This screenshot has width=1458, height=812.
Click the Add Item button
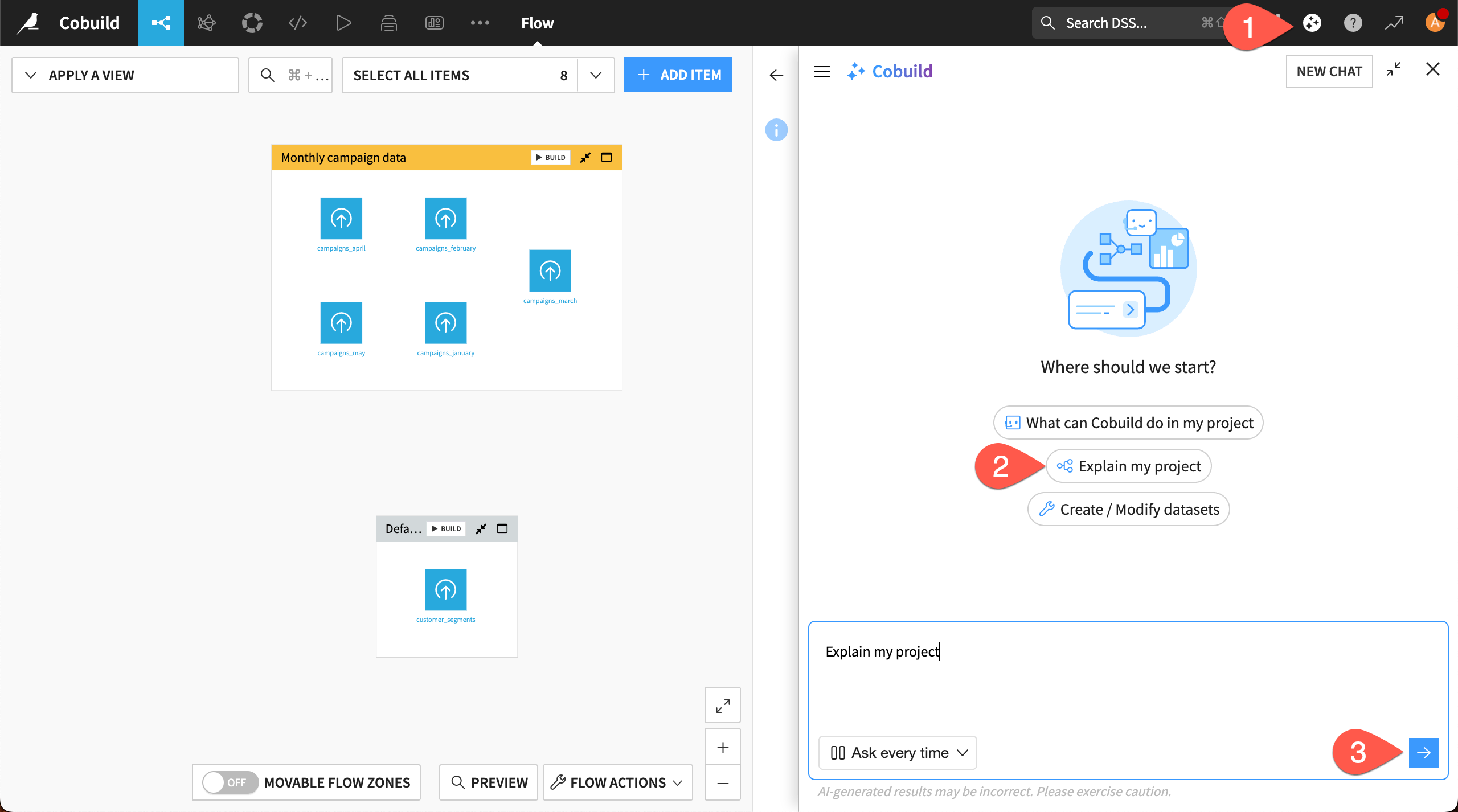coord(678,75)
